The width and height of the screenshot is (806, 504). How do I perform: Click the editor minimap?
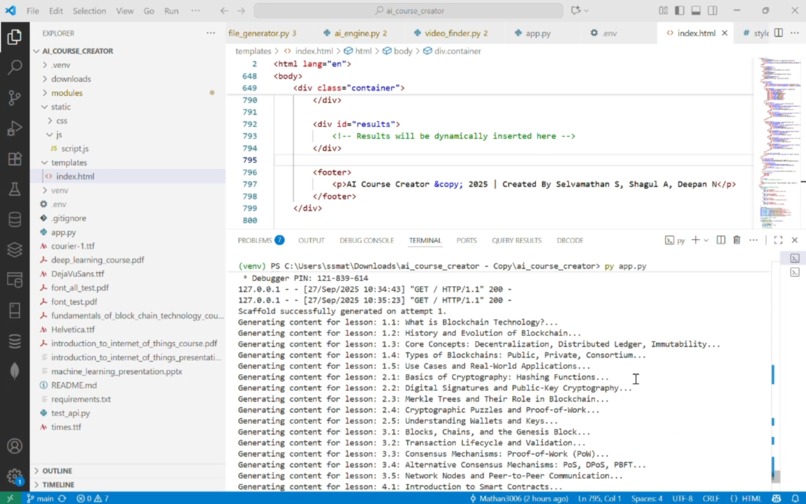point(779,142)
